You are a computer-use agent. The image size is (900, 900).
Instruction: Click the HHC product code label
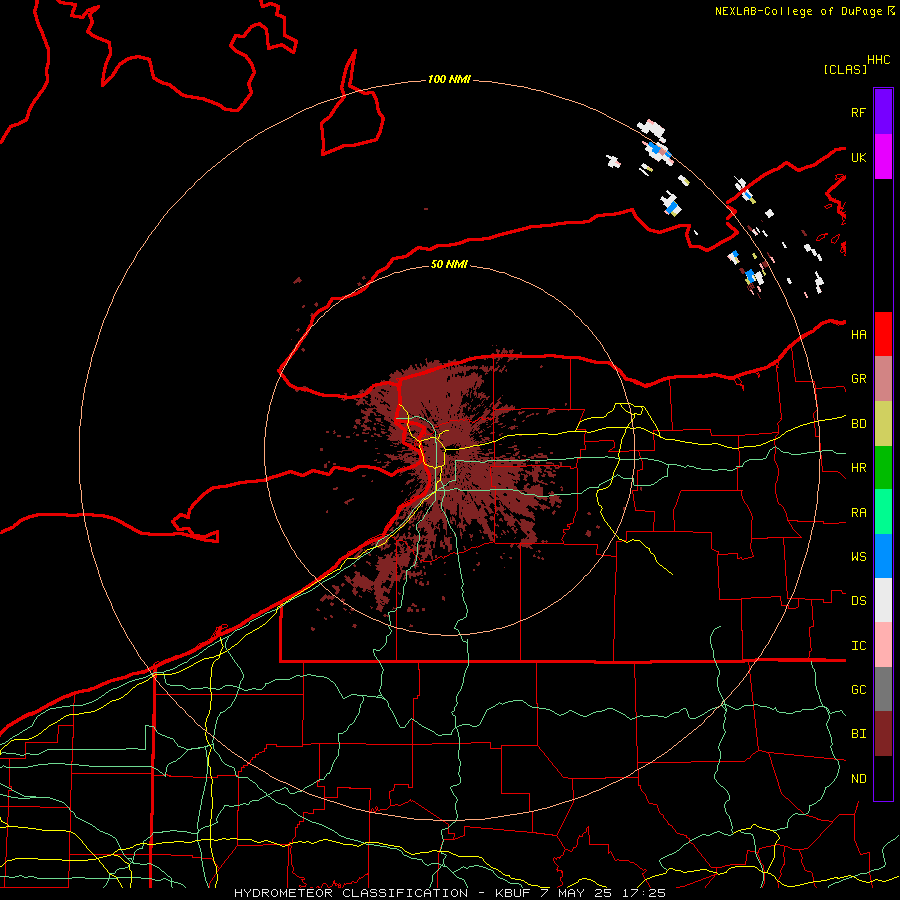[x=879, y=60]
